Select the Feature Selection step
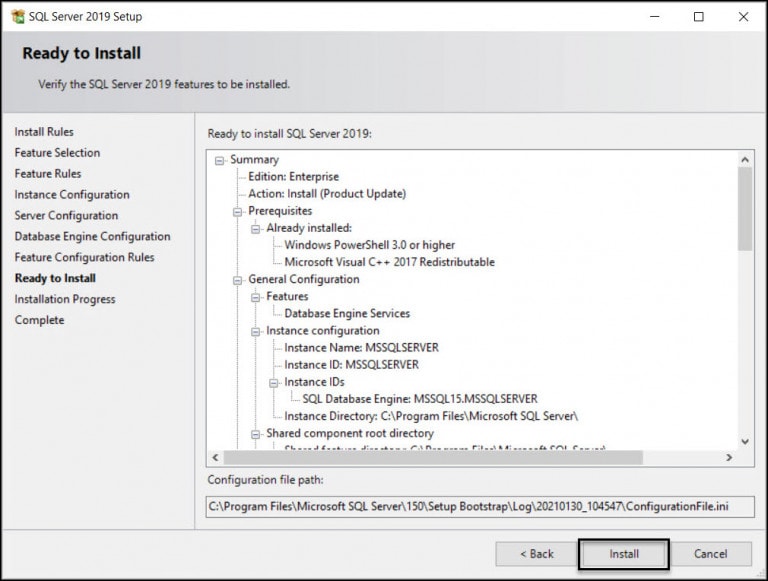The width and height of the screenshot is (768, 581). [x=57, y=153]
